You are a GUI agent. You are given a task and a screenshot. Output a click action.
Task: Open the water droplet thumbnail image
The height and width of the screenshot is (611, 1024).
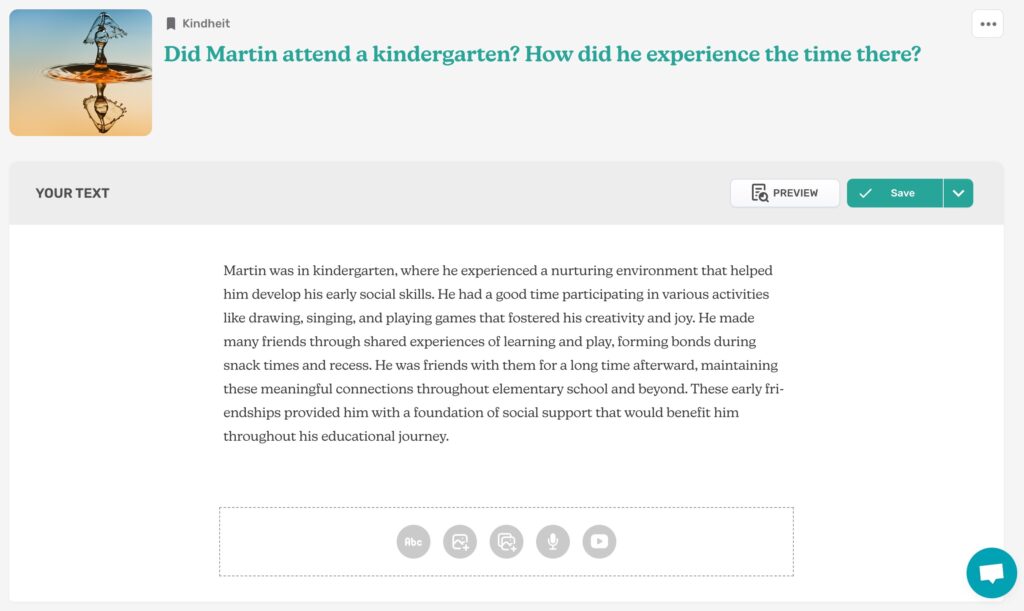81,72
